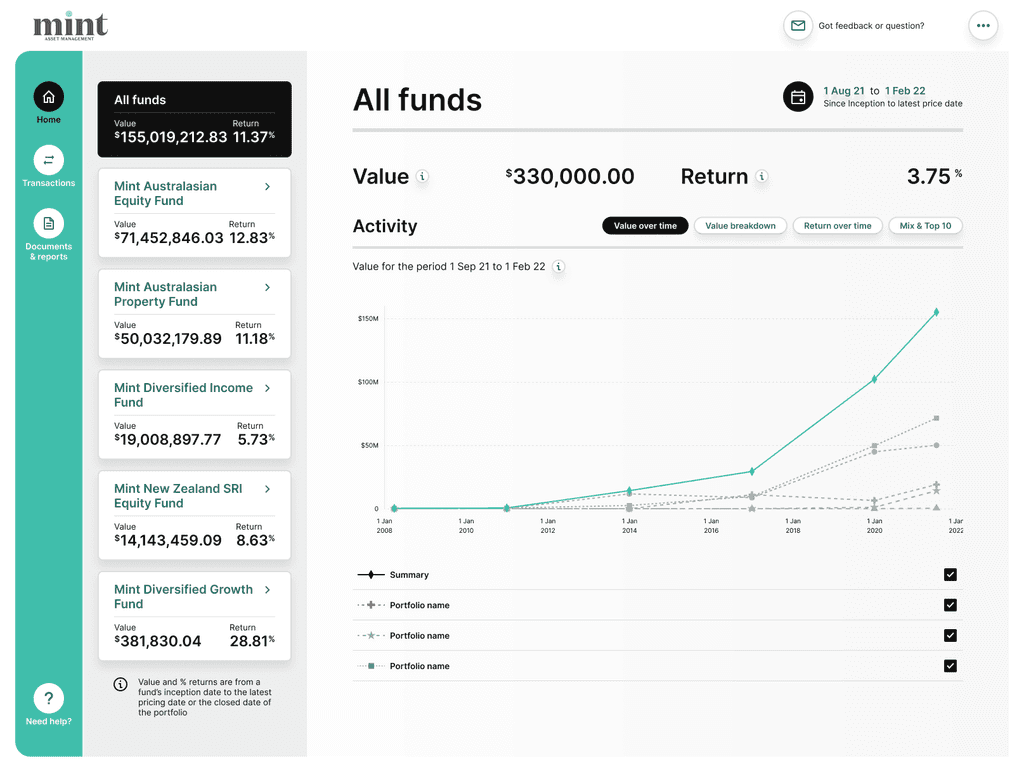Image resolution: width=1024 pixels, height=772 pixels.
Task: Open Mint Australasian Equity Fund title
Action: (165, 193)
